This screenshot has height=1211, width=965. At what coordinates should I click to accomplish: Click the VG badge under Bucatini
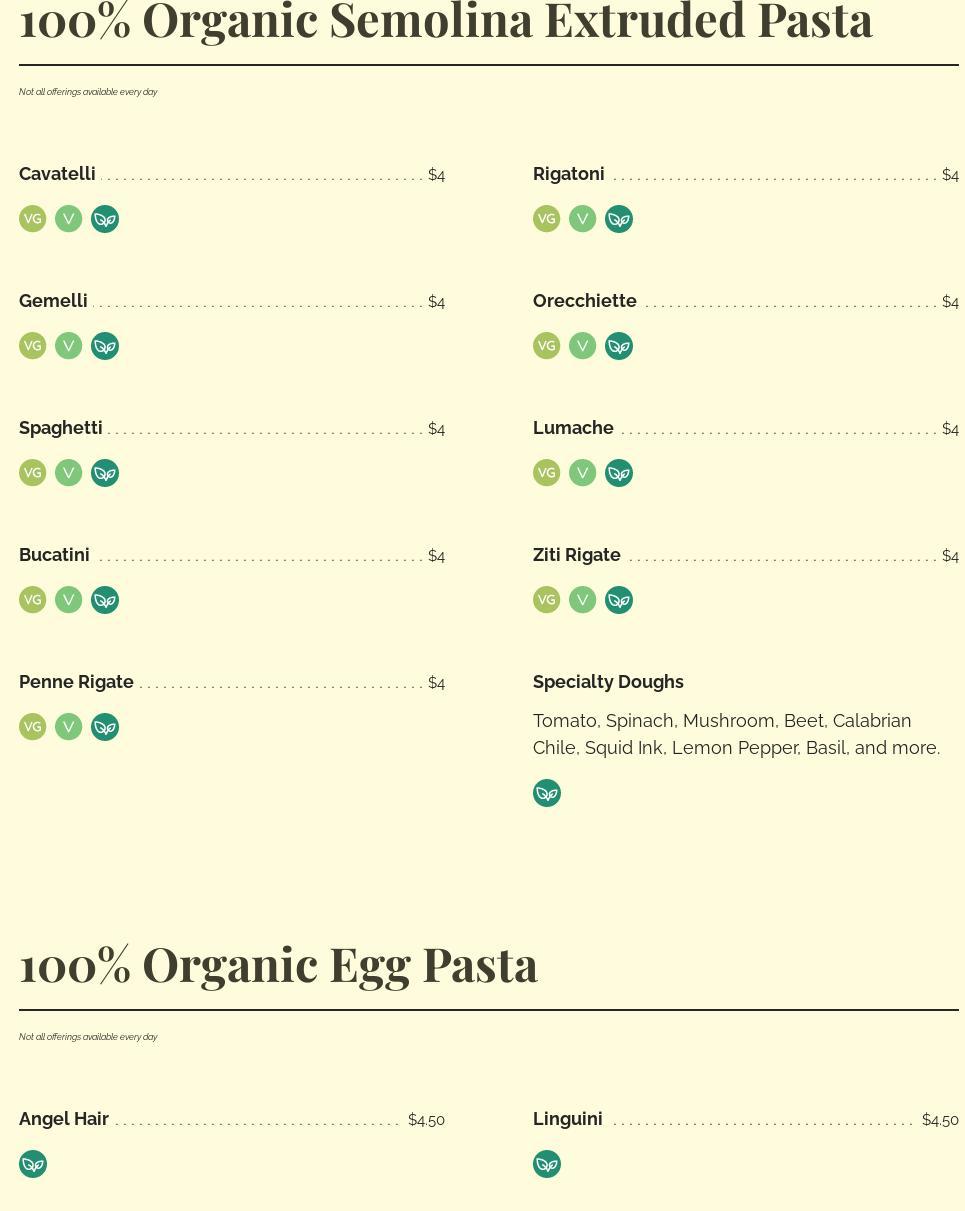[33, 600]
